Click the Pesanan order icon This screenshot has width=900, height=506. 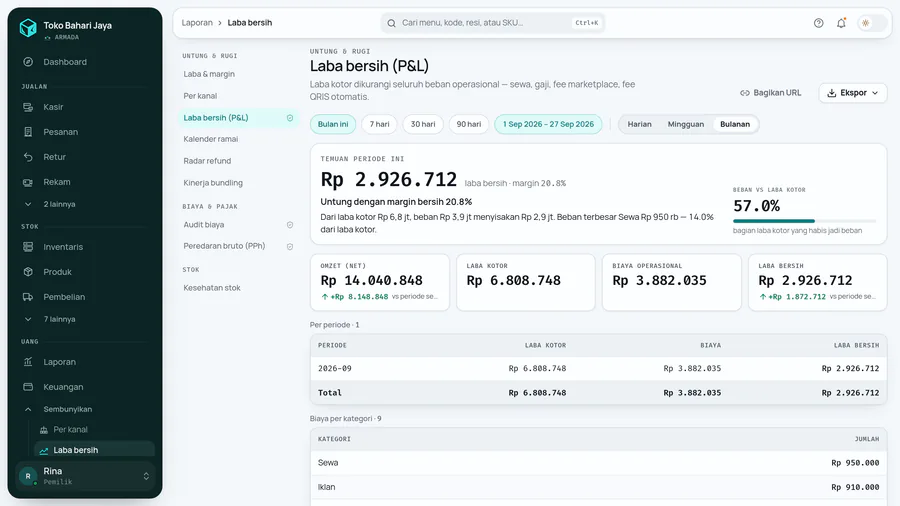pyautogui.click(x=28, y=132)
